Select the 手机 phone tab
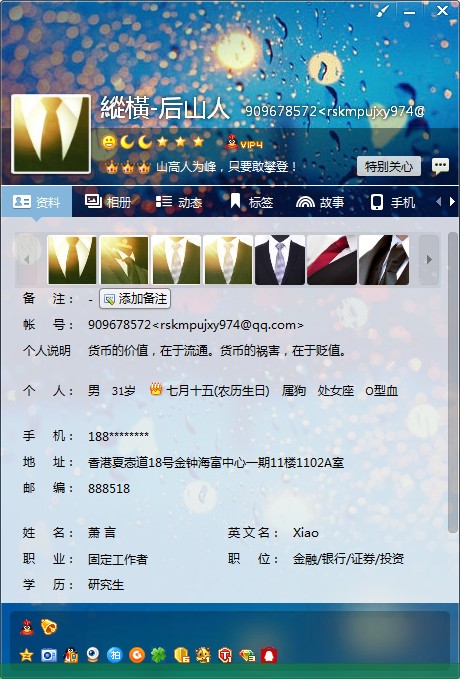This screenshot has width=460, height=679. 393,202
